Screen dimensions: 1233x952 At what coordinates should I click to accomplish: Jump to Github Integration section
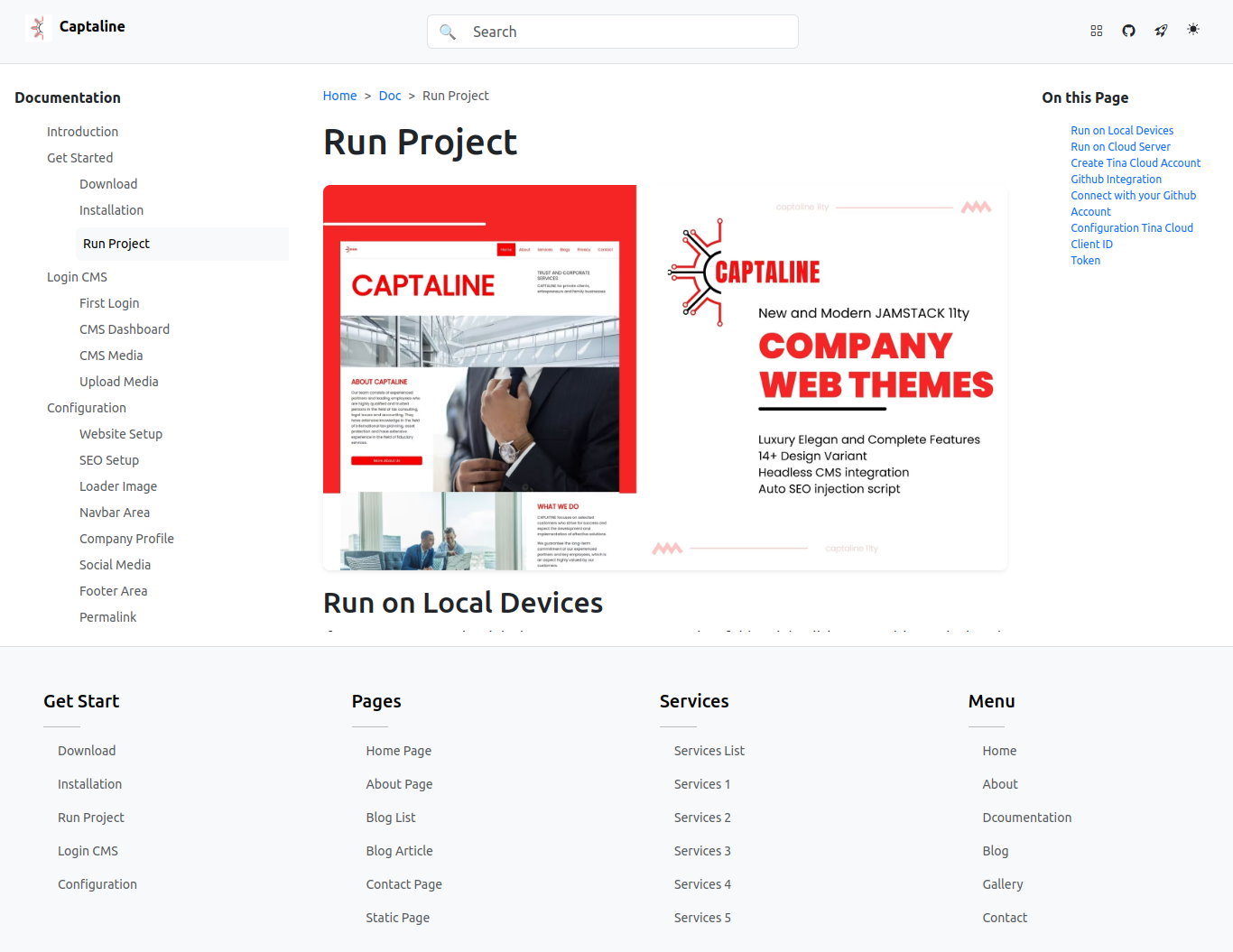coord(1116,180)
